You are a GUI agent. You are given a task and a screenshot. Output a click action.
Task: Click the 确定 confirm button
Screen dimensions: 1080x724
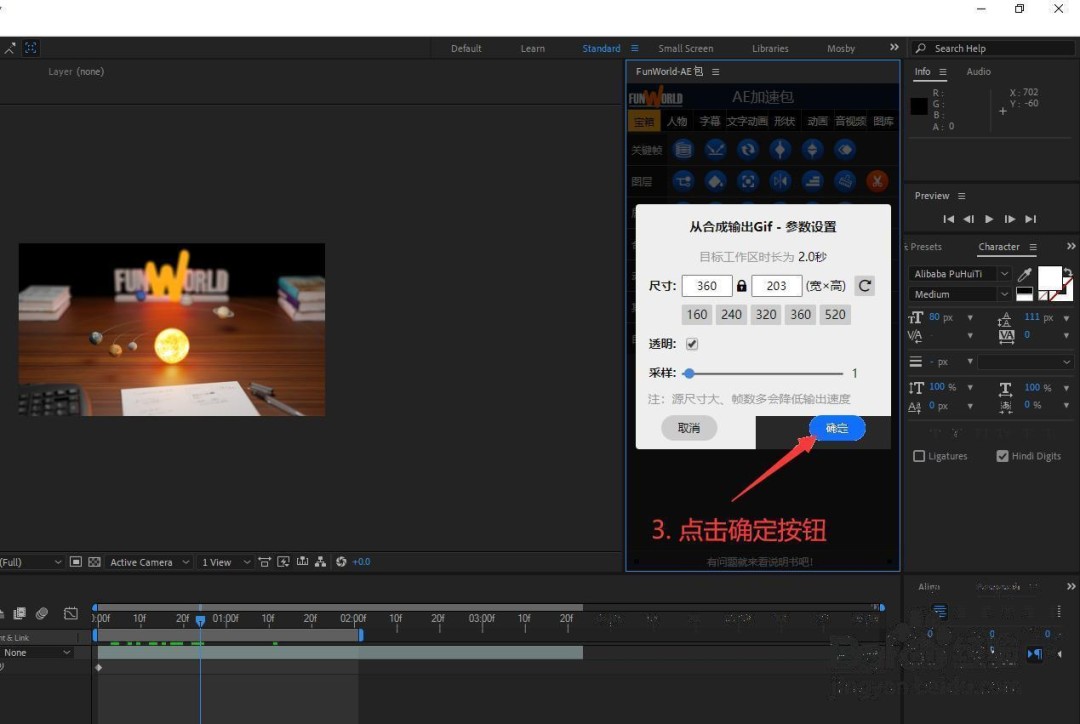[836, 428]
